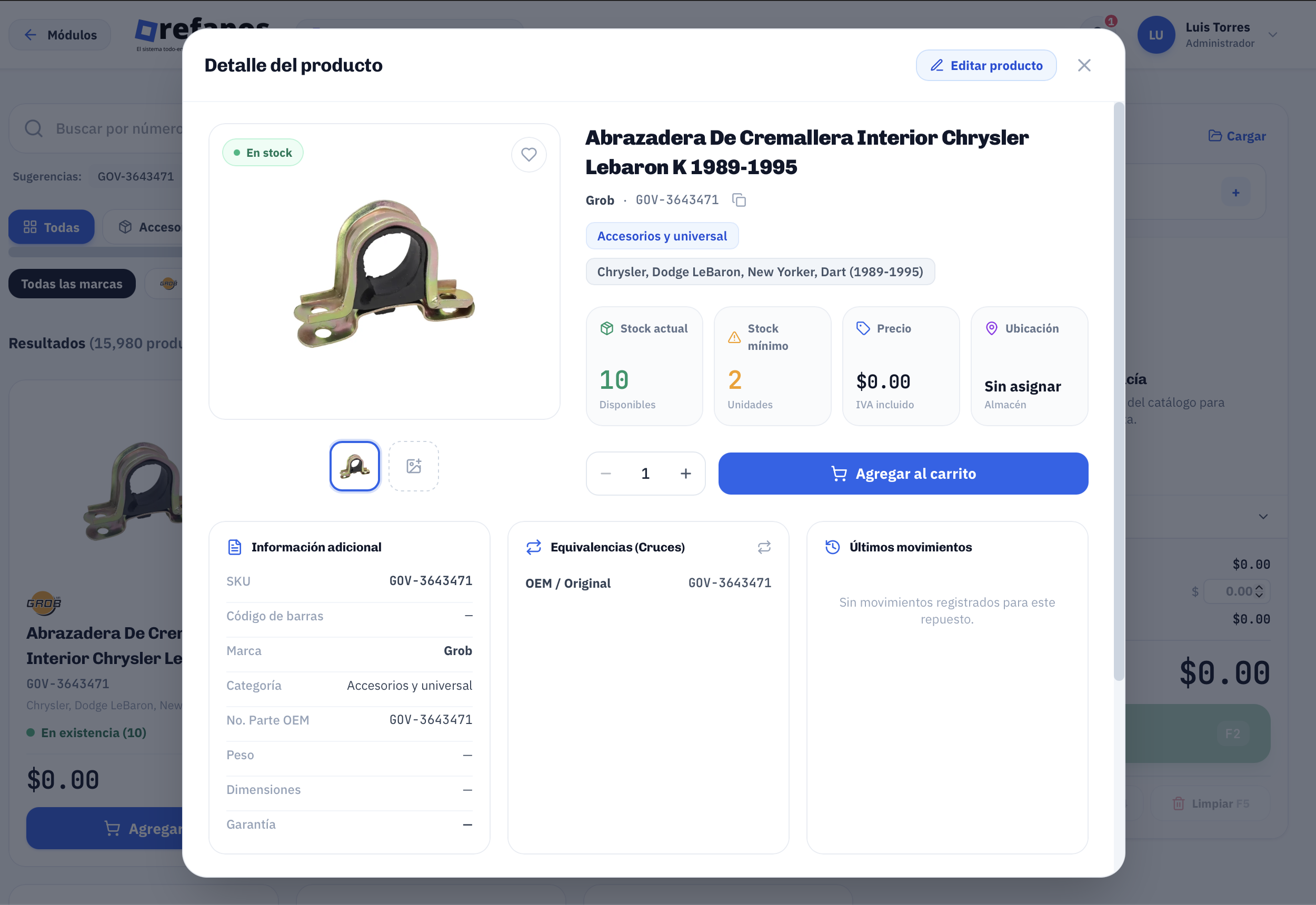Increase quantity with the plus button
Image resolution: width=1316 pixels, height=905 pixels.
[x=686, y=474]
